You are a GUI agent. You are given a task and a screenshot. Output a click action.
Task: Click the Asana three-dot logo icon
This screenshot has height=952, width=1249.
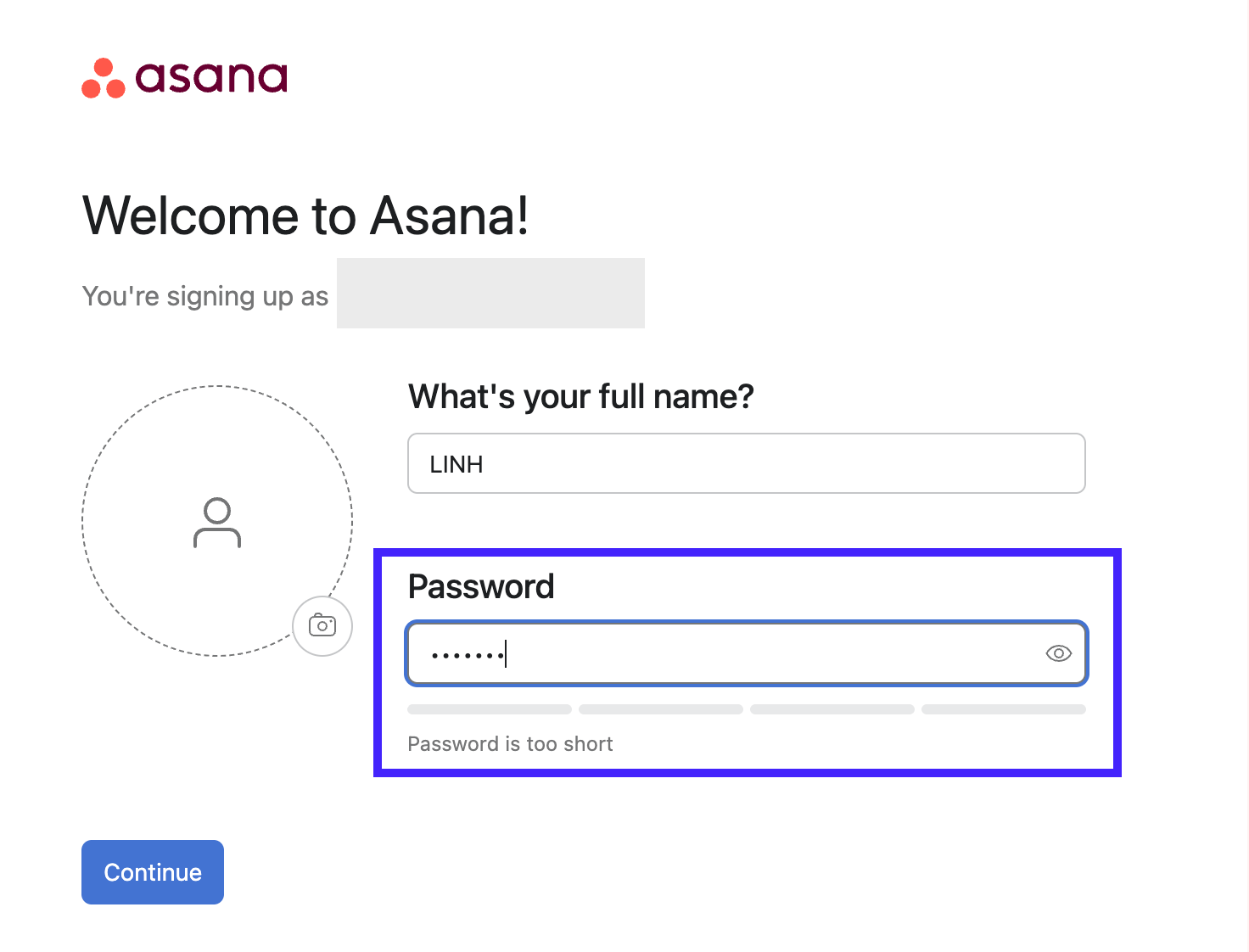click(x=103, y=78)
